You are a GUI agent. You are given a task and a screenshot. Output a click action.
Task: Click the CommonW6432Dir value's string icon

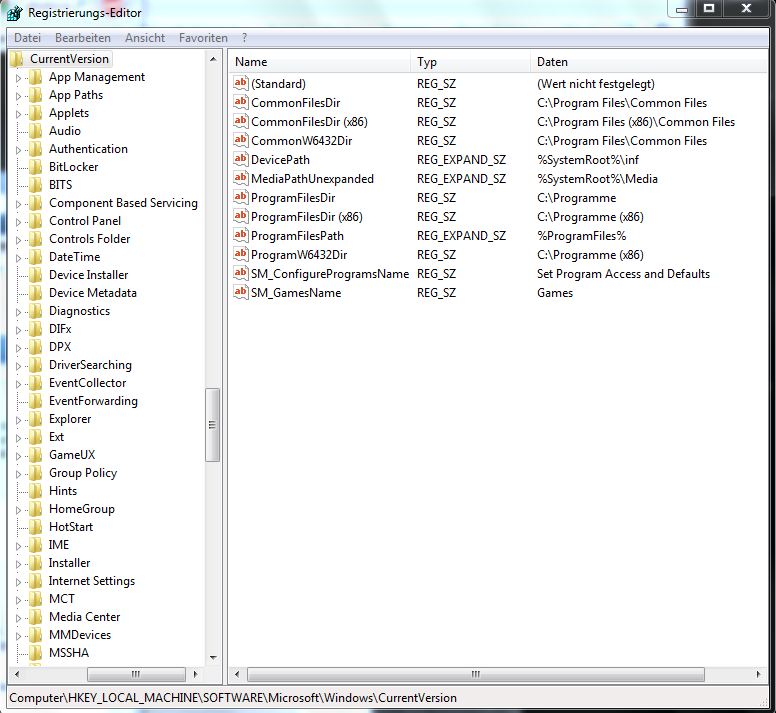(241, 140)
